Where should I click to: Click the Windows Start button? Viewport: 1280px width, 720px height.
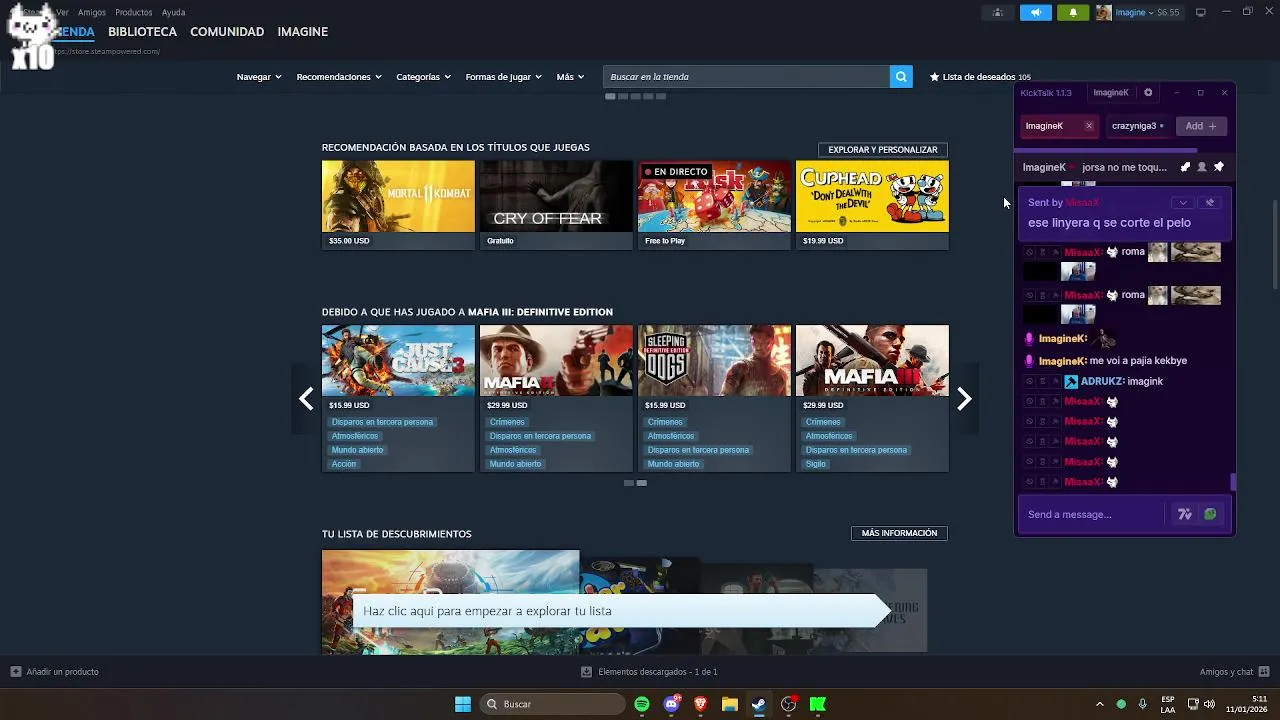coord(463,704)
